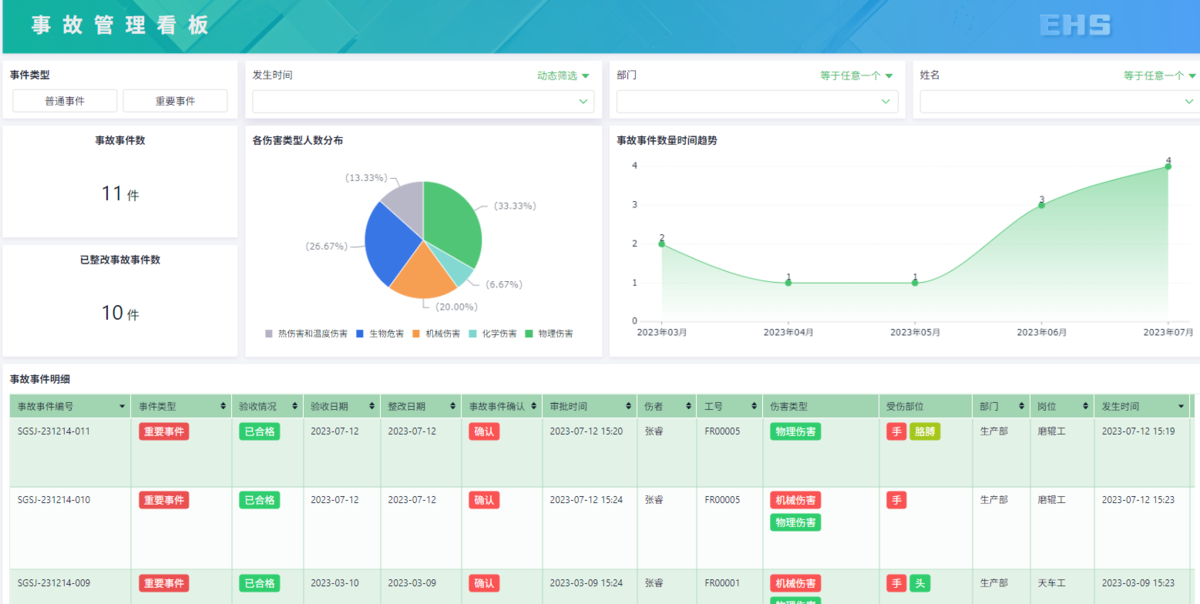
Task: Click the 事故事件数 value 11 件
Action: coord(120,194)
